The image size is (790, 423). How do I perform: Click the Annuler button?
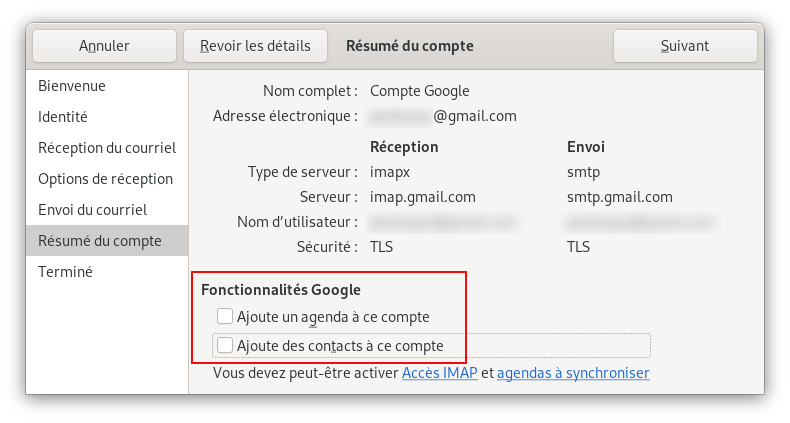coord(104,46)
